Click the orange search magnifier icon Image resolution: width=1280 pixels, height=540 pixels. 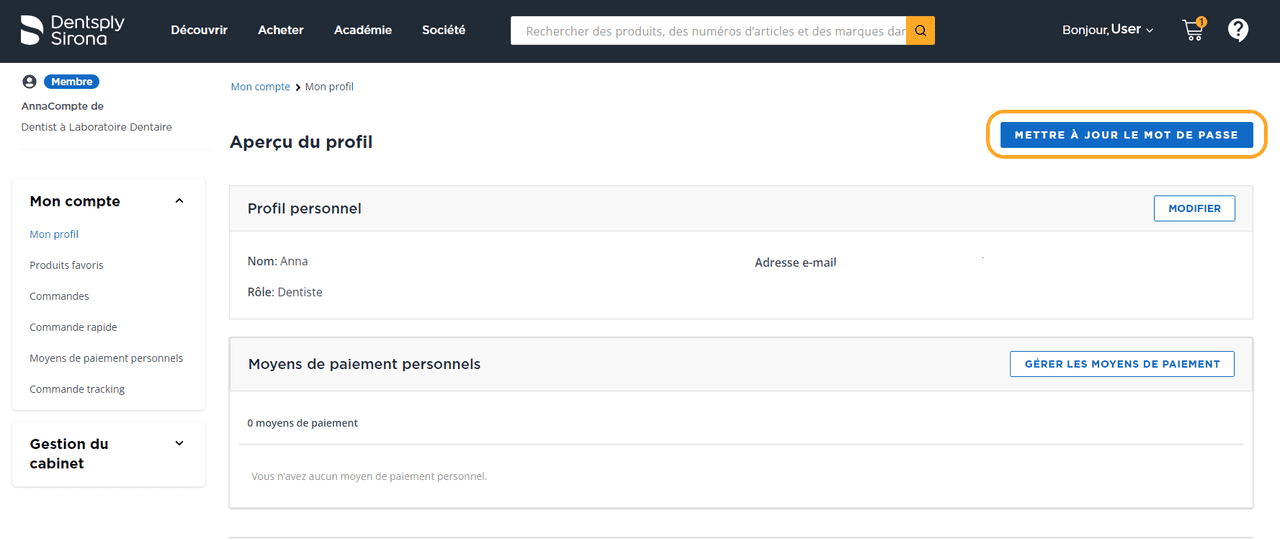(920, 31)
